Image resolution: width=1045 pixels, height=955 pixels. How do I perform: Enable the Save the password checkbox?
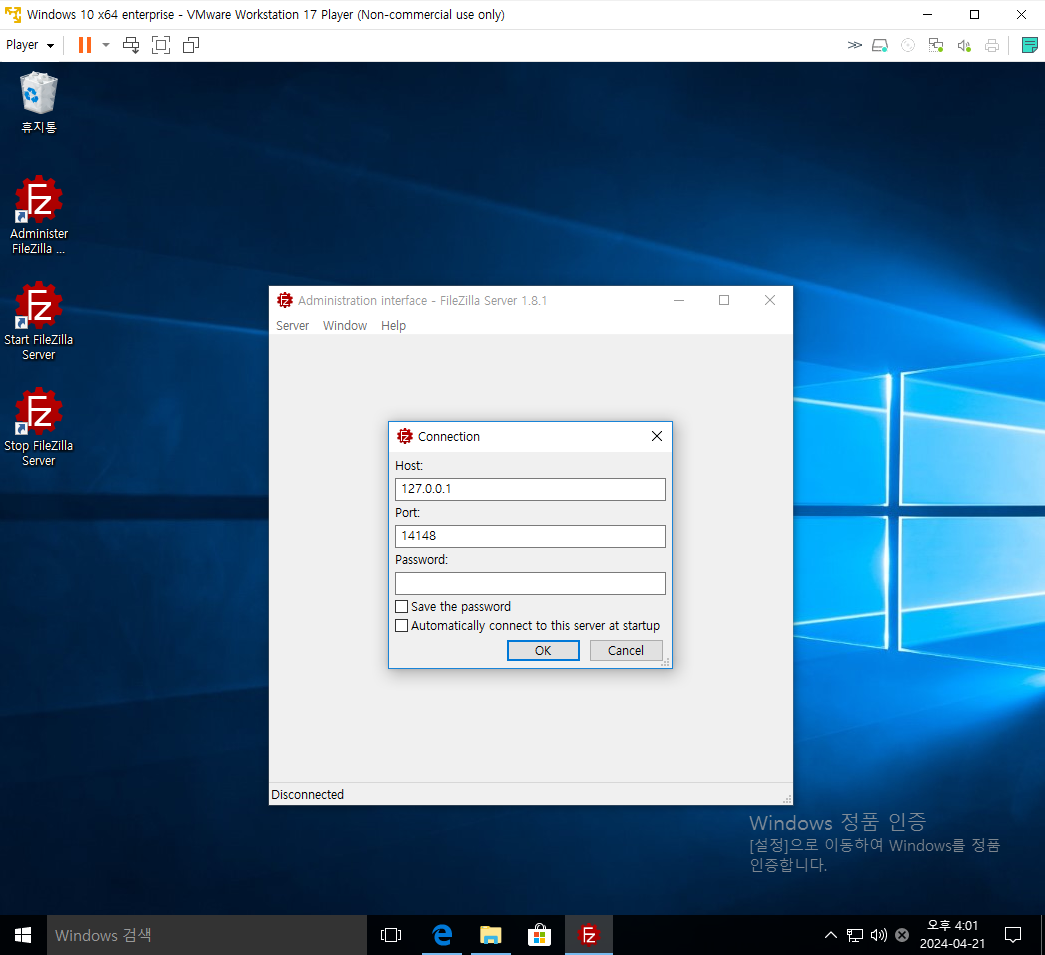tap(401, 606)
